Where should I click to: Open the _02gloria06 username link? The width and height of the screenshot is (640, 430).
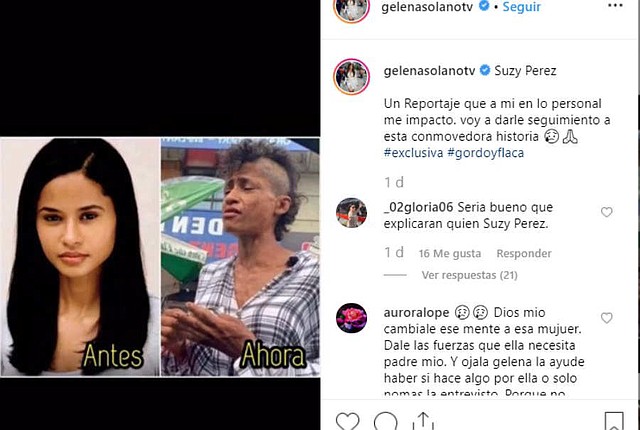(x=418, y=207)
